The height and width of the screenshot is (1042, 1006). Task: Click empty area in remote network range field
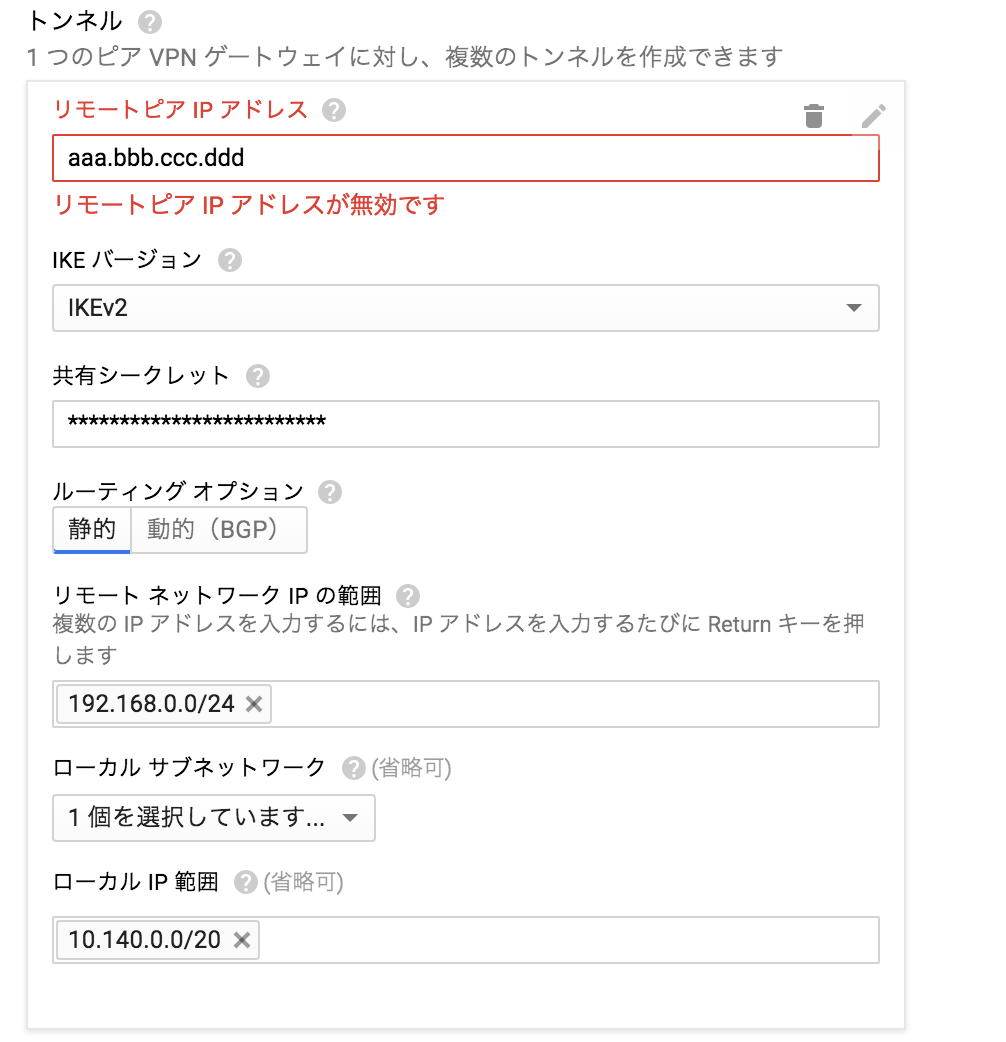tap(575, 704)
